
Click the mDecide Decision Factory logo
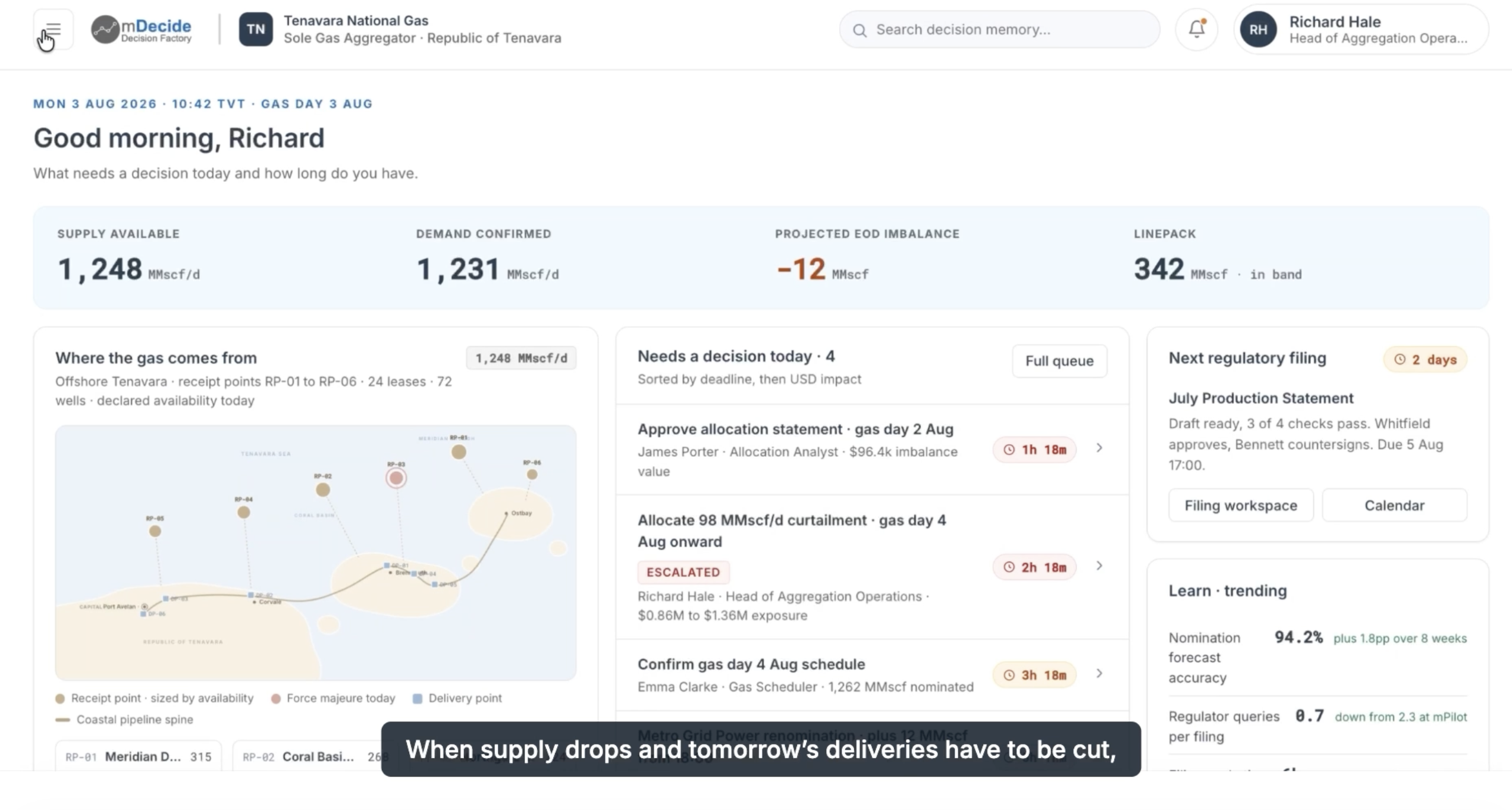pos(142,29)
